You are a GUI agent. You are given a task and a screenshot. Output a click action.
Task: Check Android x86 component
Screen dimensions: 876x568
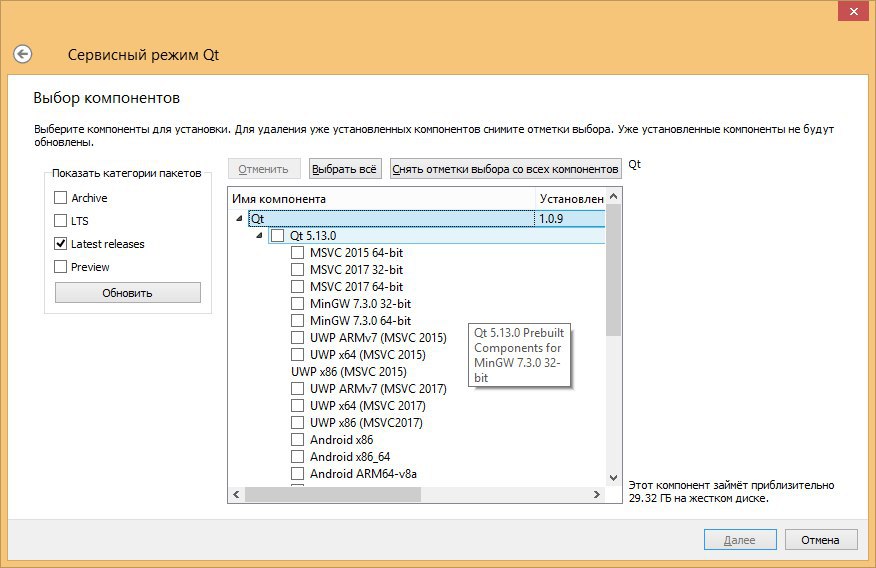pos(297,440)
